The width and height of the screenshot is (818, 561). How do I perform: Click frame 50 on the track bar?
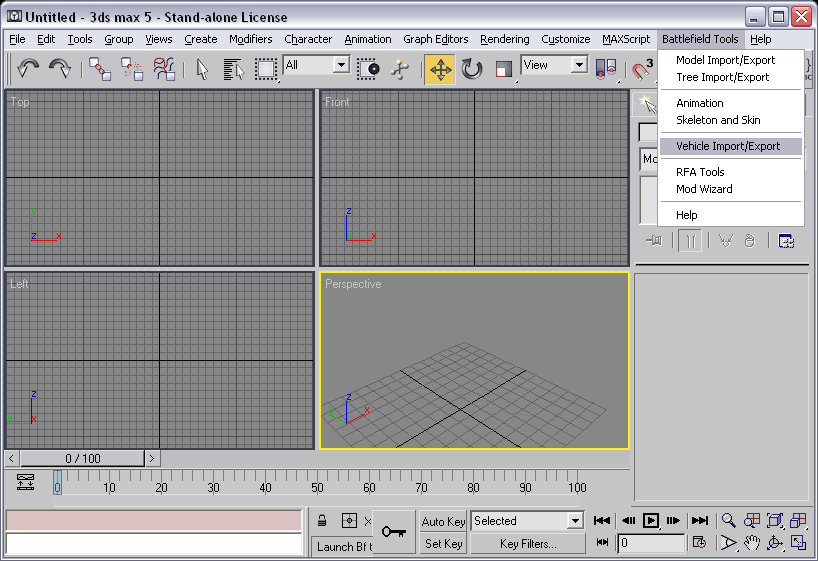(317, 487)
